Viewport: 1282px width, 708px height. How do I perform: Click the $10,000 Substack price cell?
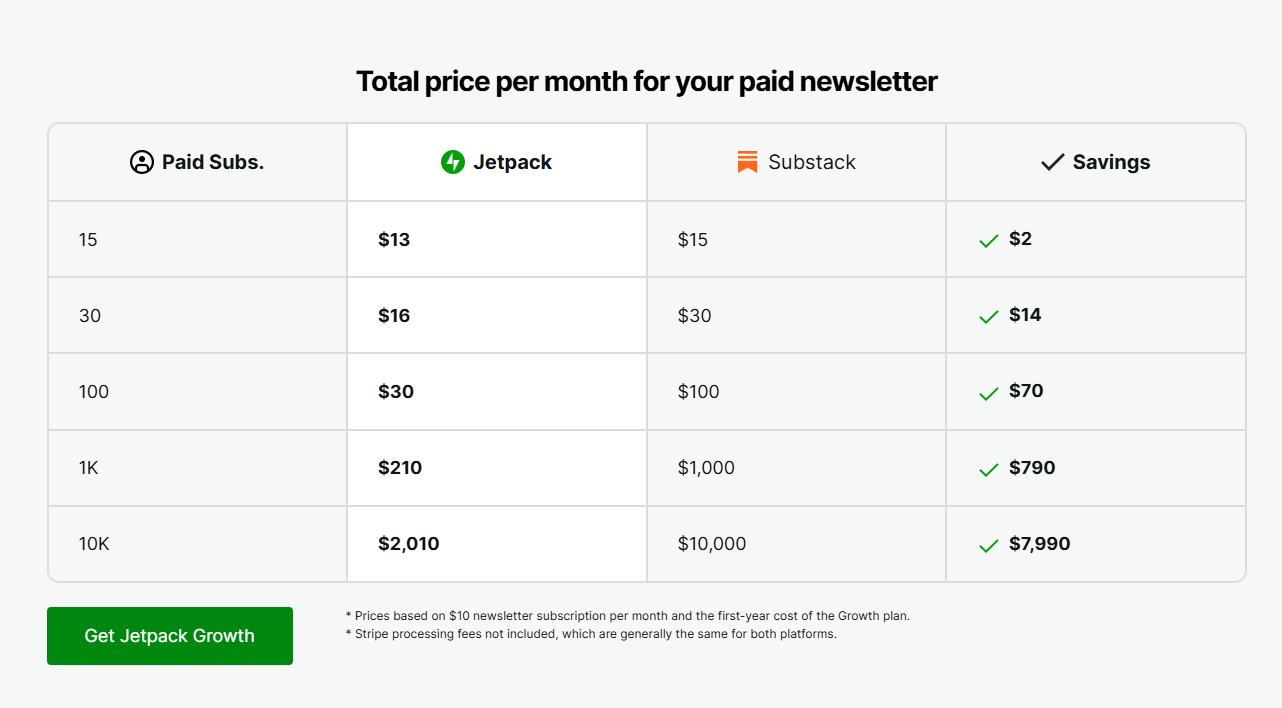(x=712, y=544)
